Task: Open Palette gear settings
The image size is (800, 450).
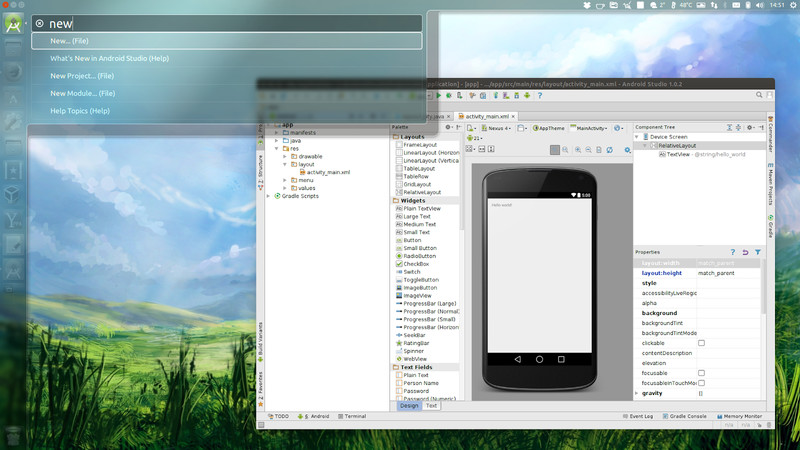Action: pyautogui.click(x=448, y=127)
